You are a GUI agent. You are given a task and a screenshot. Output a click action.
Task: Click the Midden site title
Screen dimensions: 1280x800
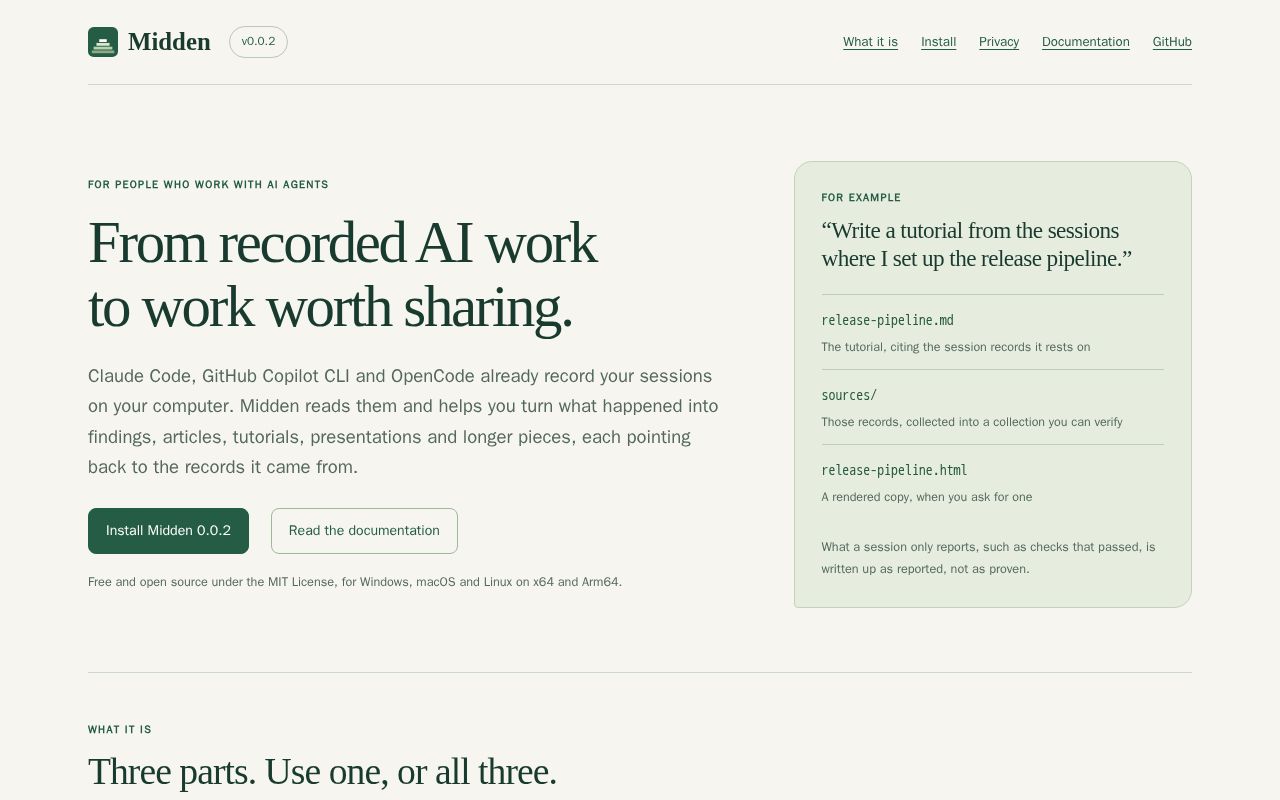coord(169,42)
